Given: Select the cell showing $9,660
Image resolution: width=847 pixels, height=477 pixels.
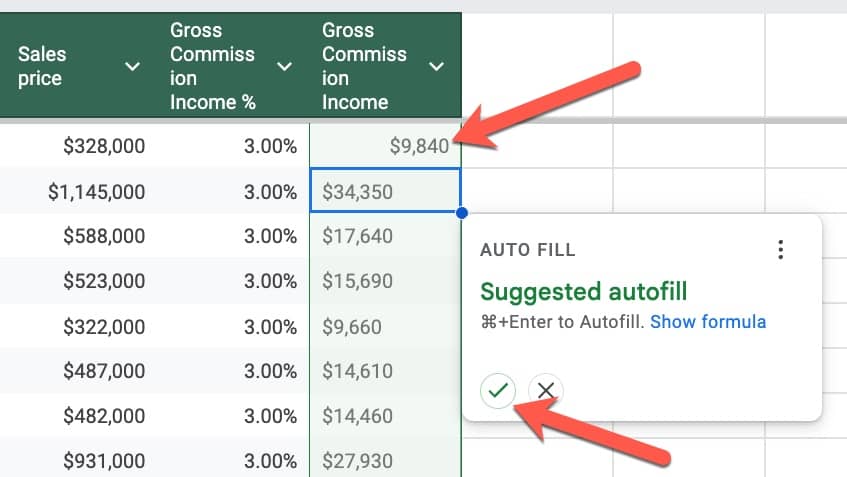Looking at the screenshot, I should click(385, 327).
